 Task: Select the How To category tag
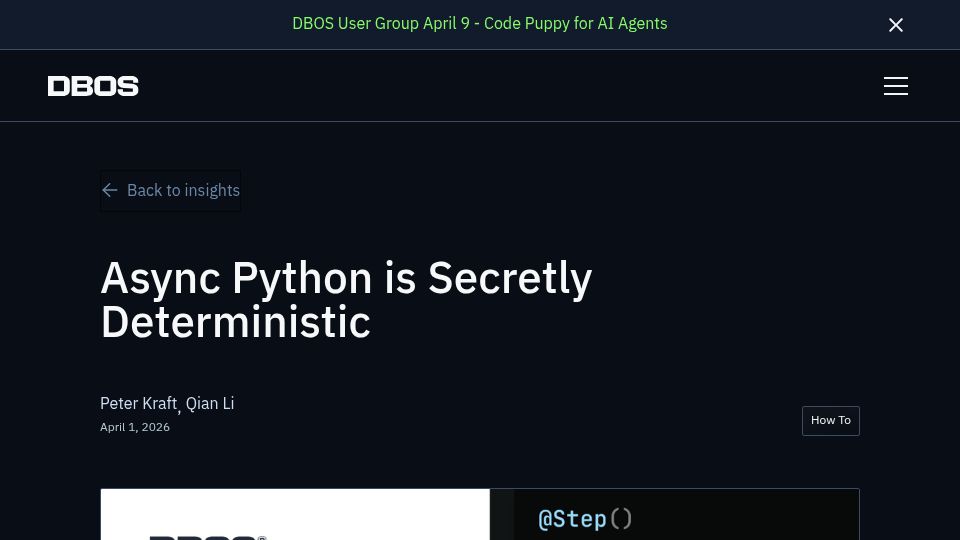[x=830, y=421]
